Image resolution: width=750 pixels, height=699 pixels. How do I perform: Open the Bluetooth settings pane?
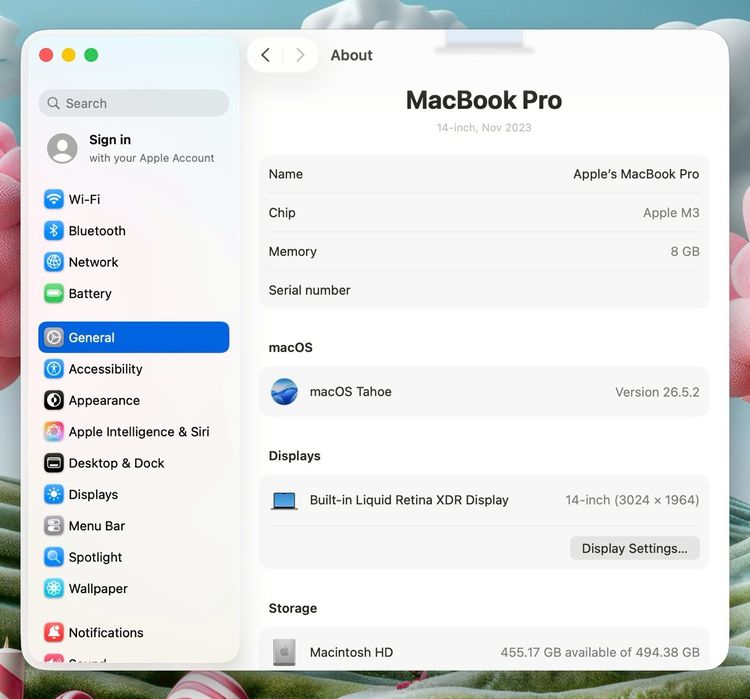pos(133,231)
